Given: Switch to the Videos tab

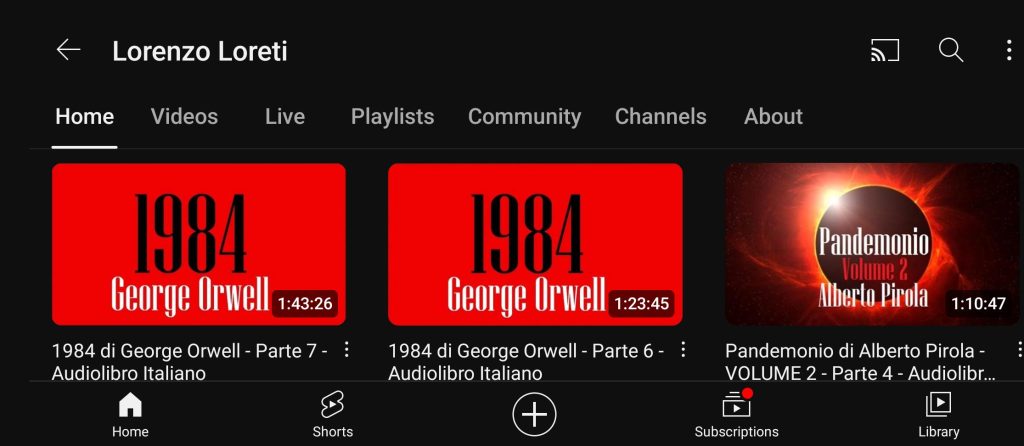Looking at the screenshot, I should pyautogui.click(x=184, y=117).
